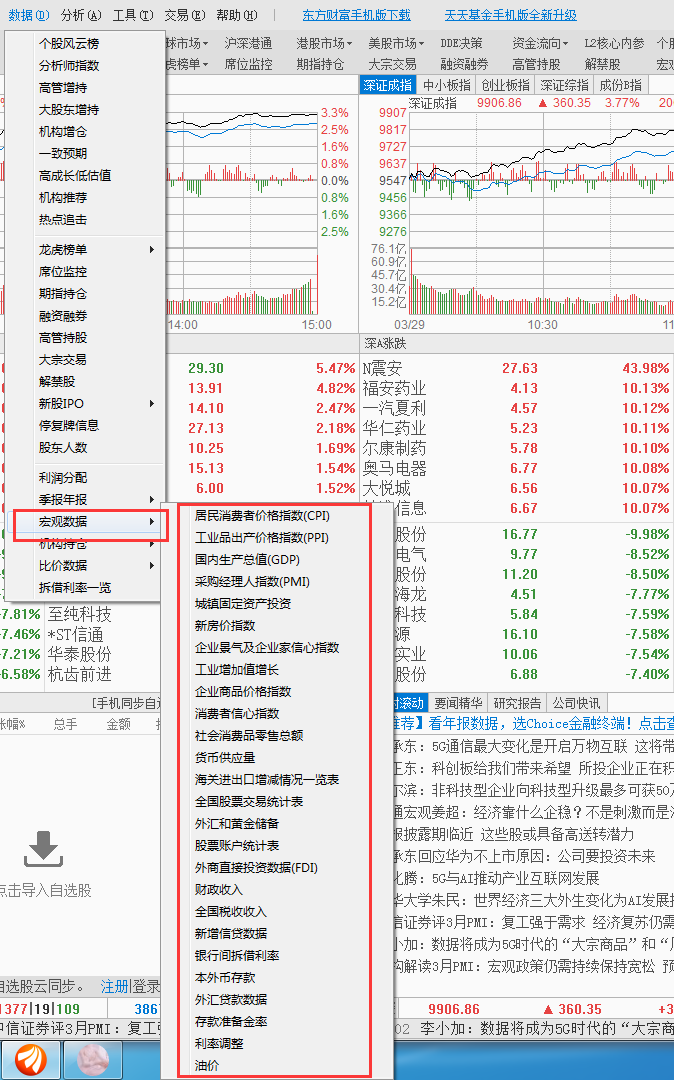The width and height of the screenshot is (674, 1080).
Task: Switch to the 创业板指 tab
Action: (x=505, y=85)
